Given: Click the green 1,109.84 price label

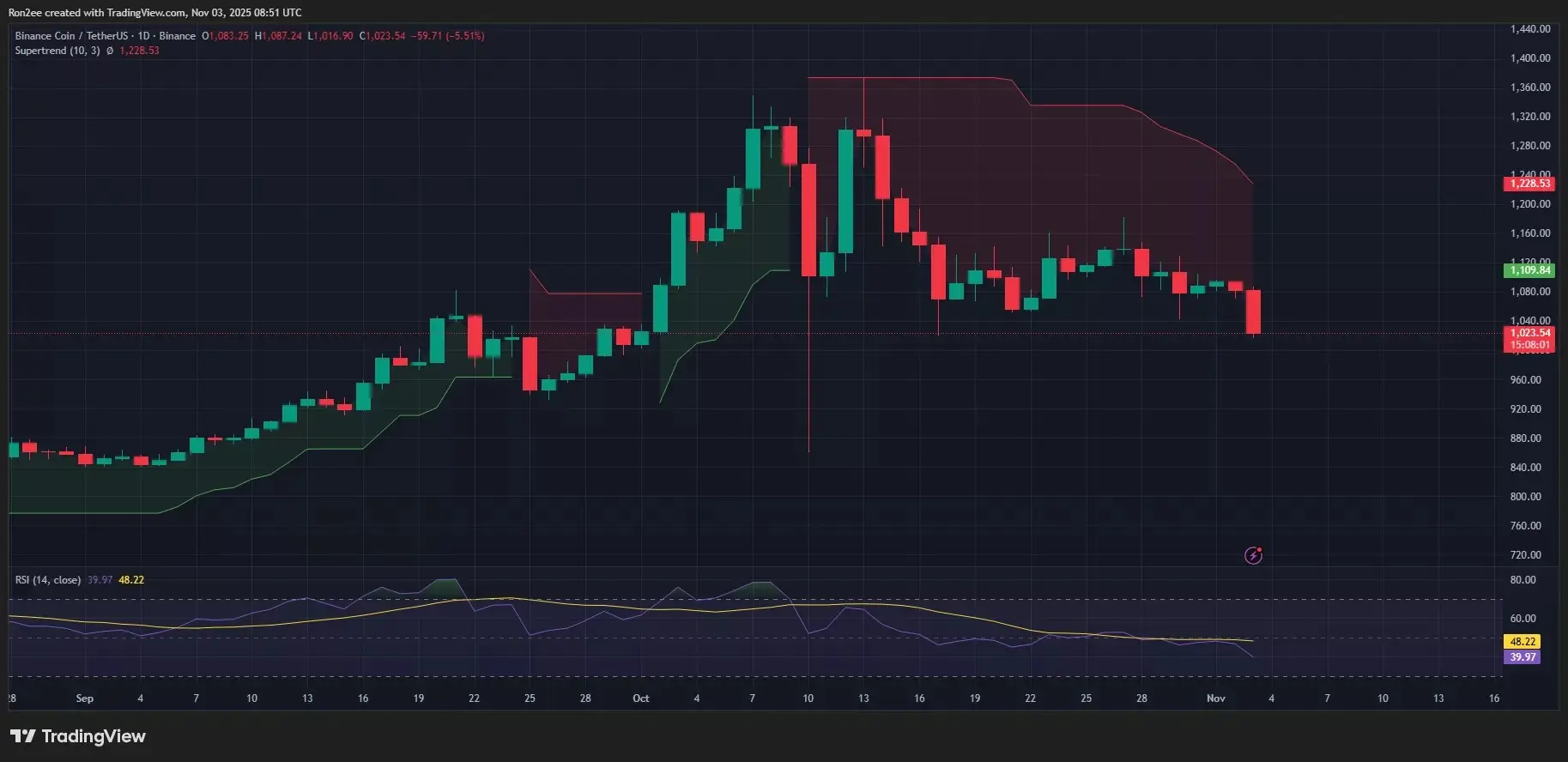Looking at the screenshot, I should click(1531, 270).
